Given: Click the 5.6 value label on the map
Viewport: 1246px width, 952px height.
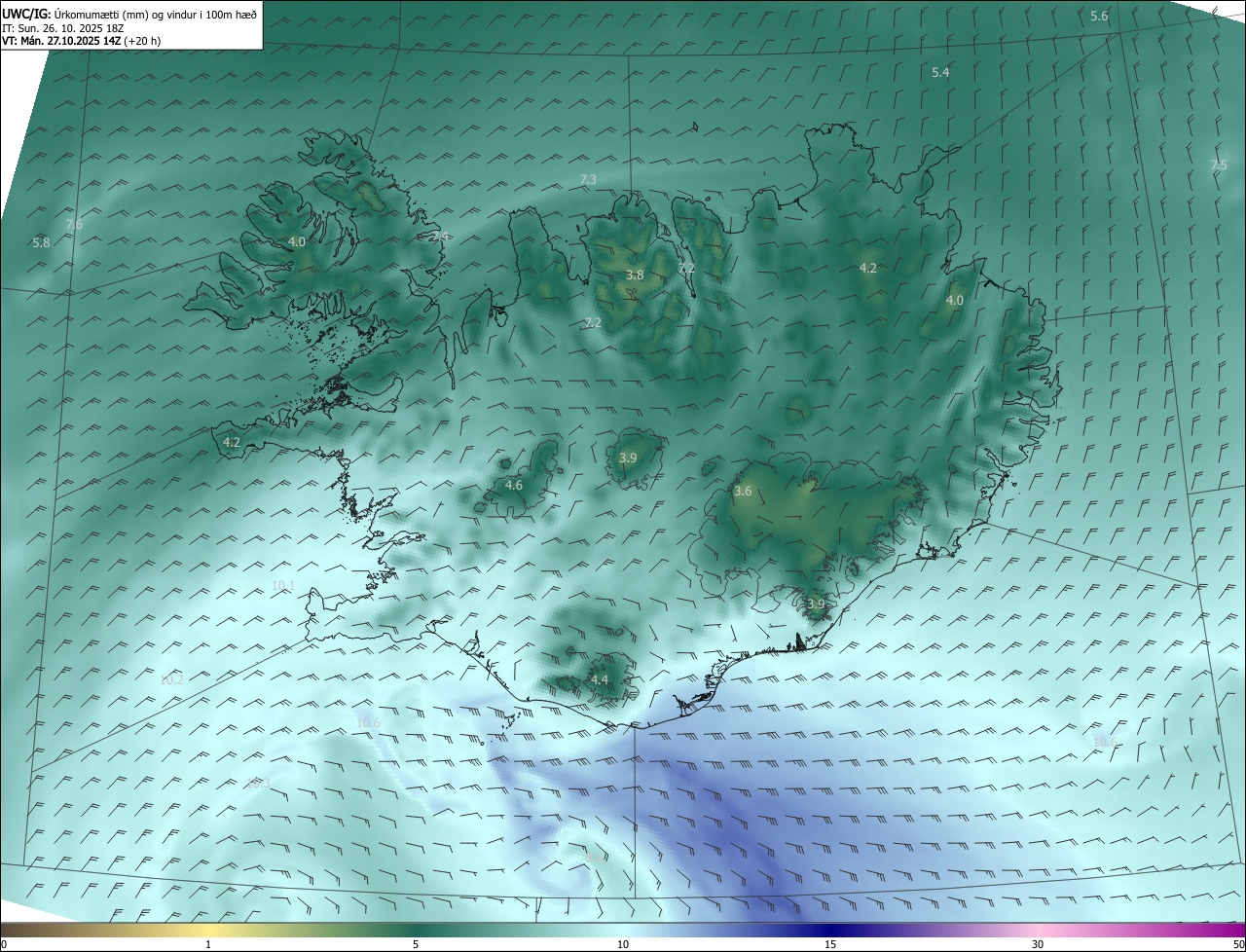Looking at the screenshot, I should (x=1099, y=16).
